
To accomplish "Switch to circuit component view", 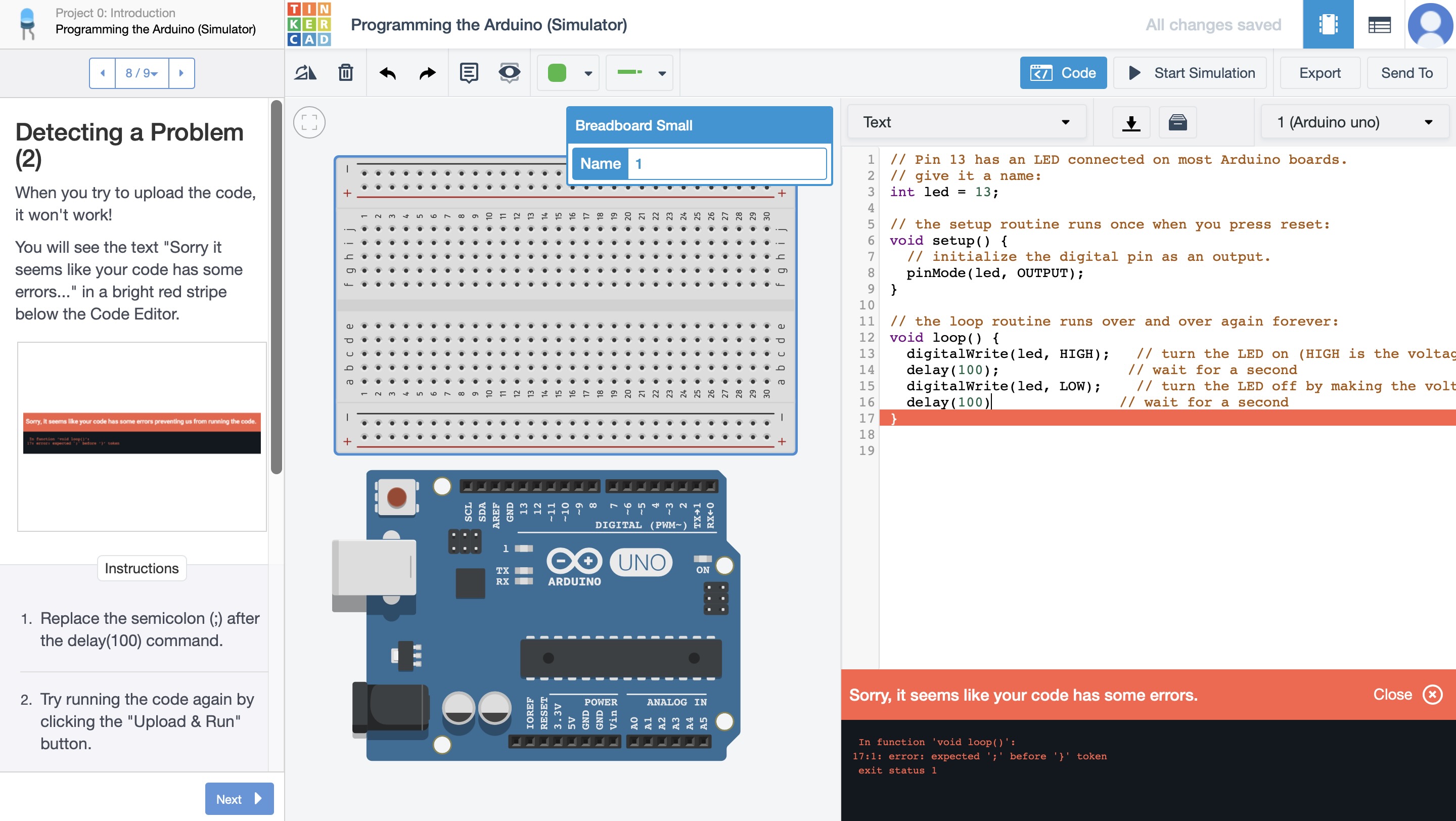I will point(1328,24).
